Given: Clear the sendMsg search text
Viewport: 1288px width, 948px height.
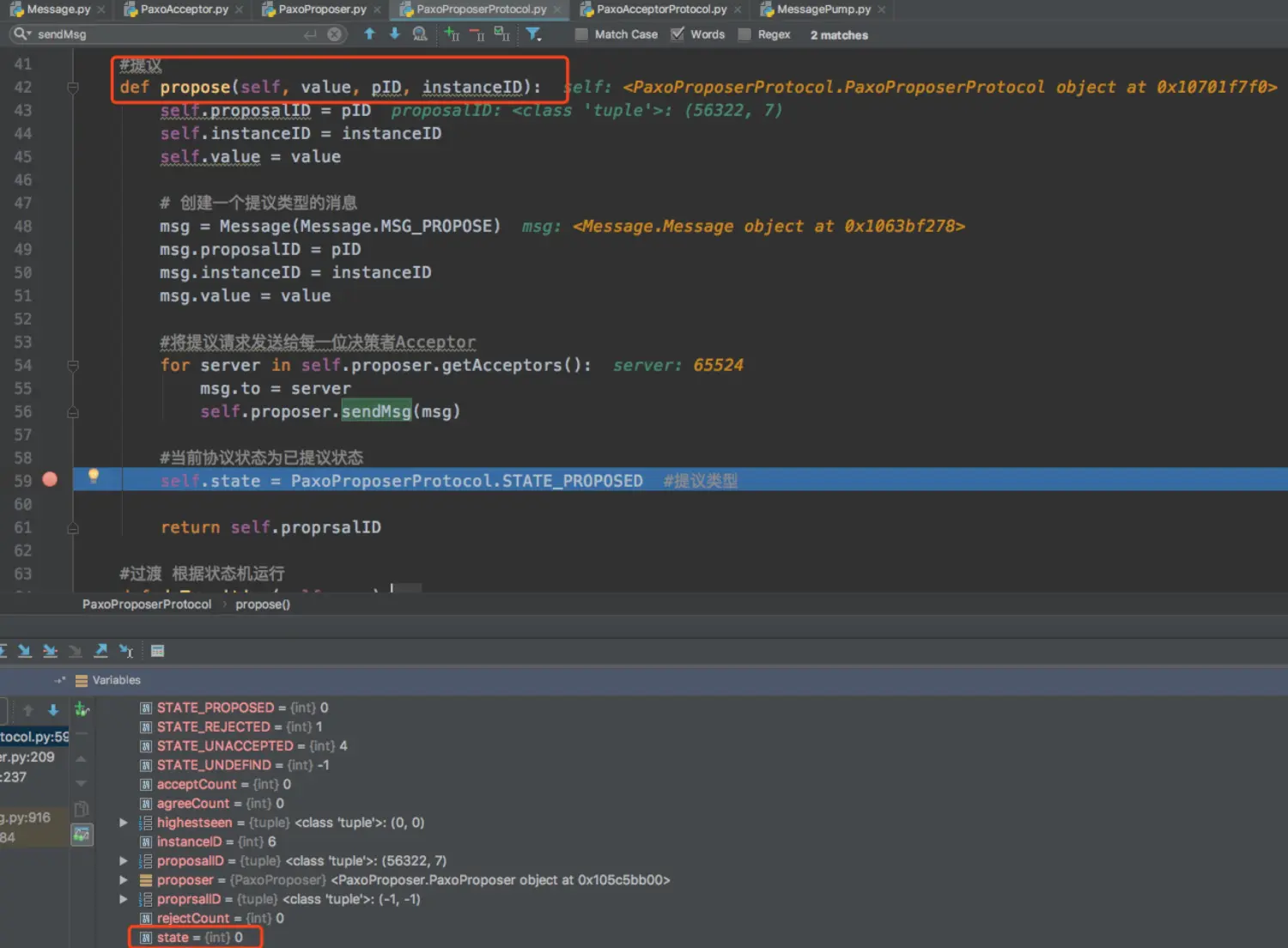Looking at the screenshot, I should [x=335, y=34].
